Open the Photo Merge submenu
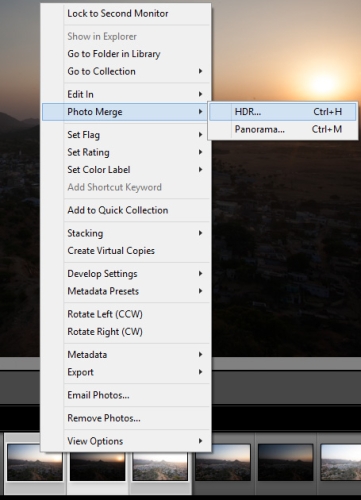Screen dimensions: 361x500 click(126, 112)
